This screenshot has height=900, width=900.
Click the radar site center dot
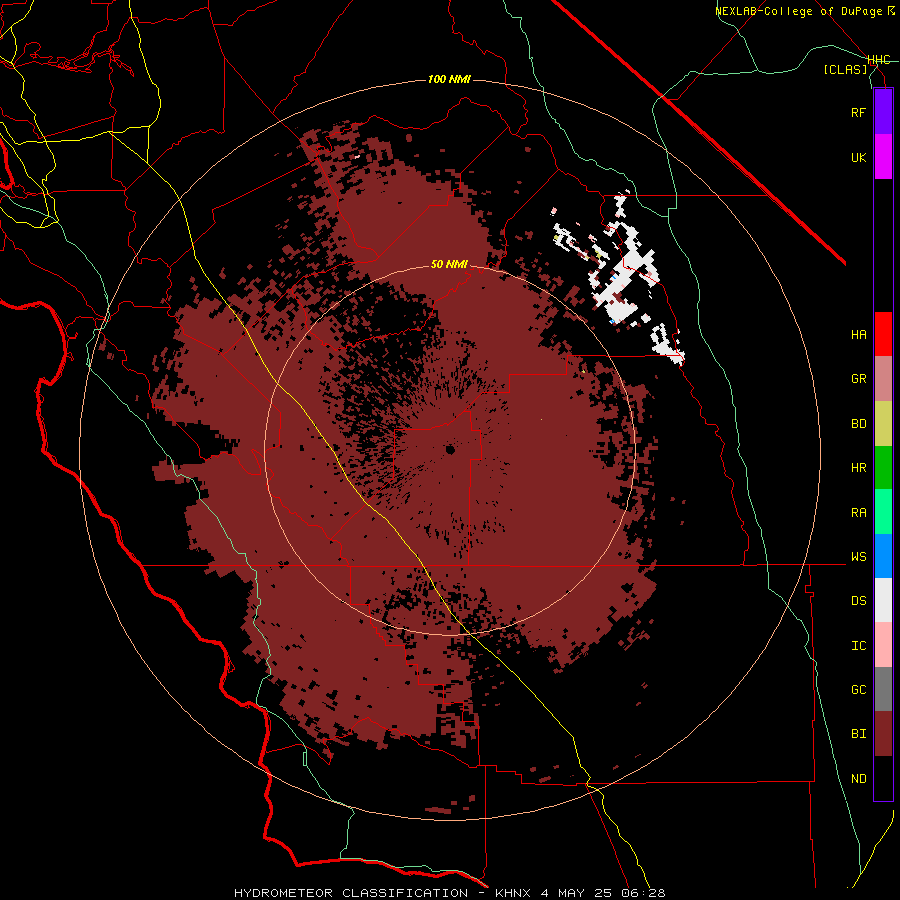tap(450, 449)
